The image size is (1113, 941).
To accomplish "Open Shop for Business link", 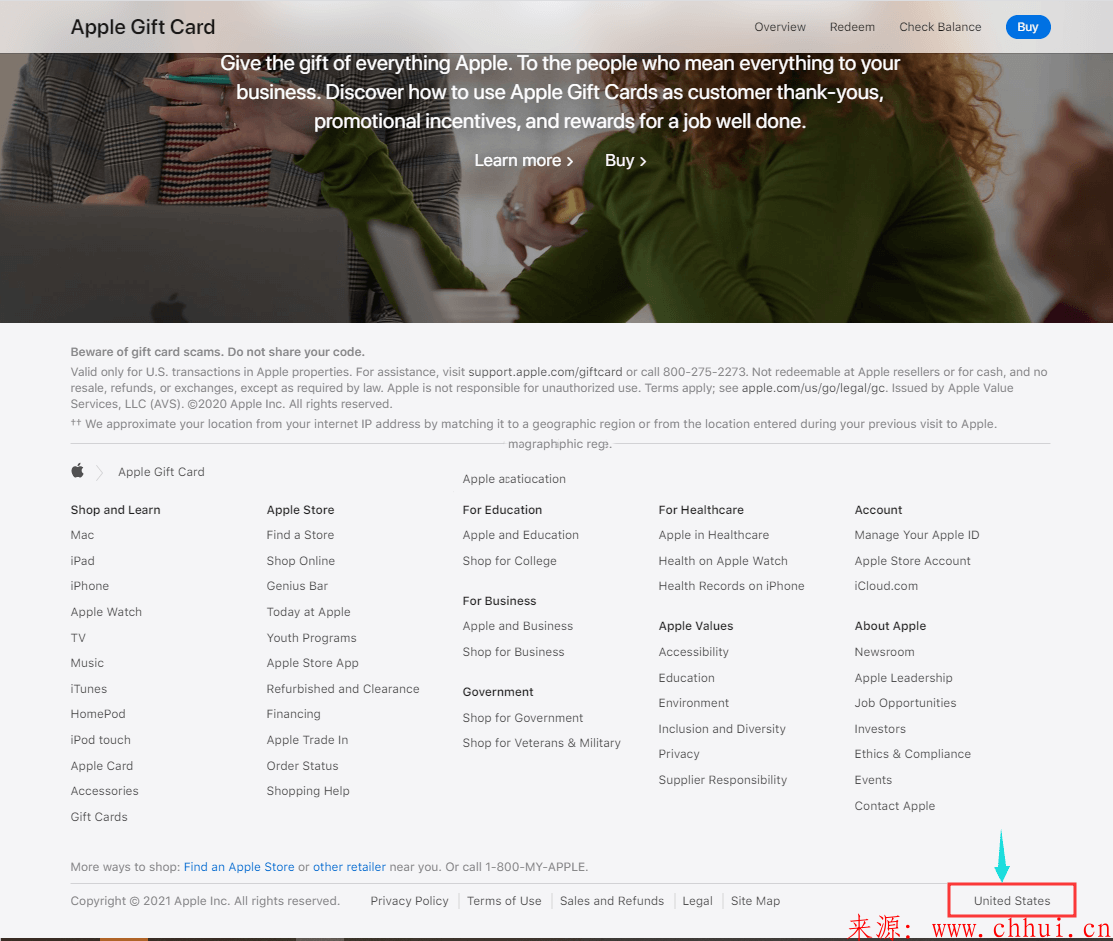I will point(513,651).
